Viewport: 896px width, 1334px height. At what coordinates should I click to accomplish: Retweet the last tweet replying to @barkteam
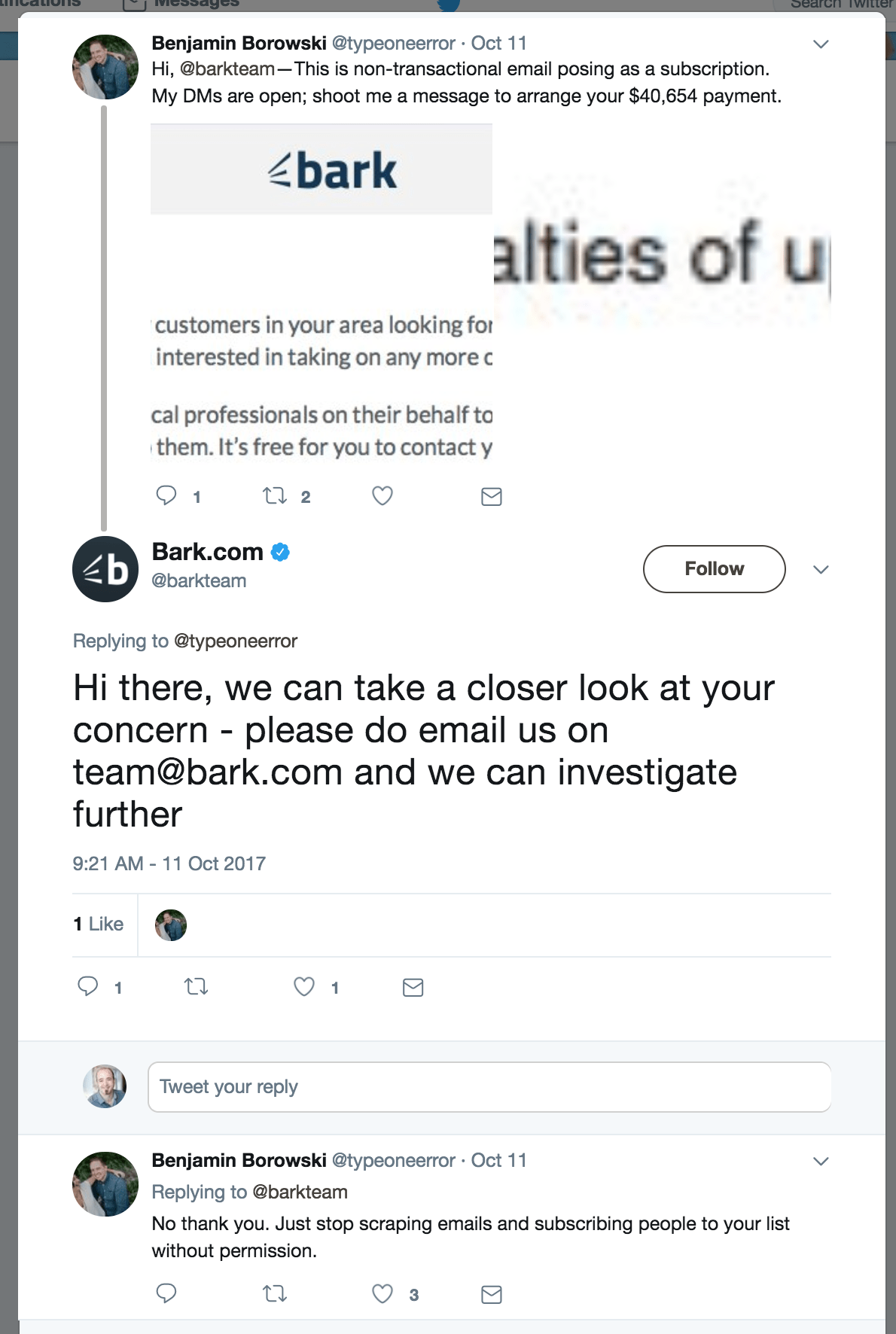pyautogui.click(x=275, y=1293)
